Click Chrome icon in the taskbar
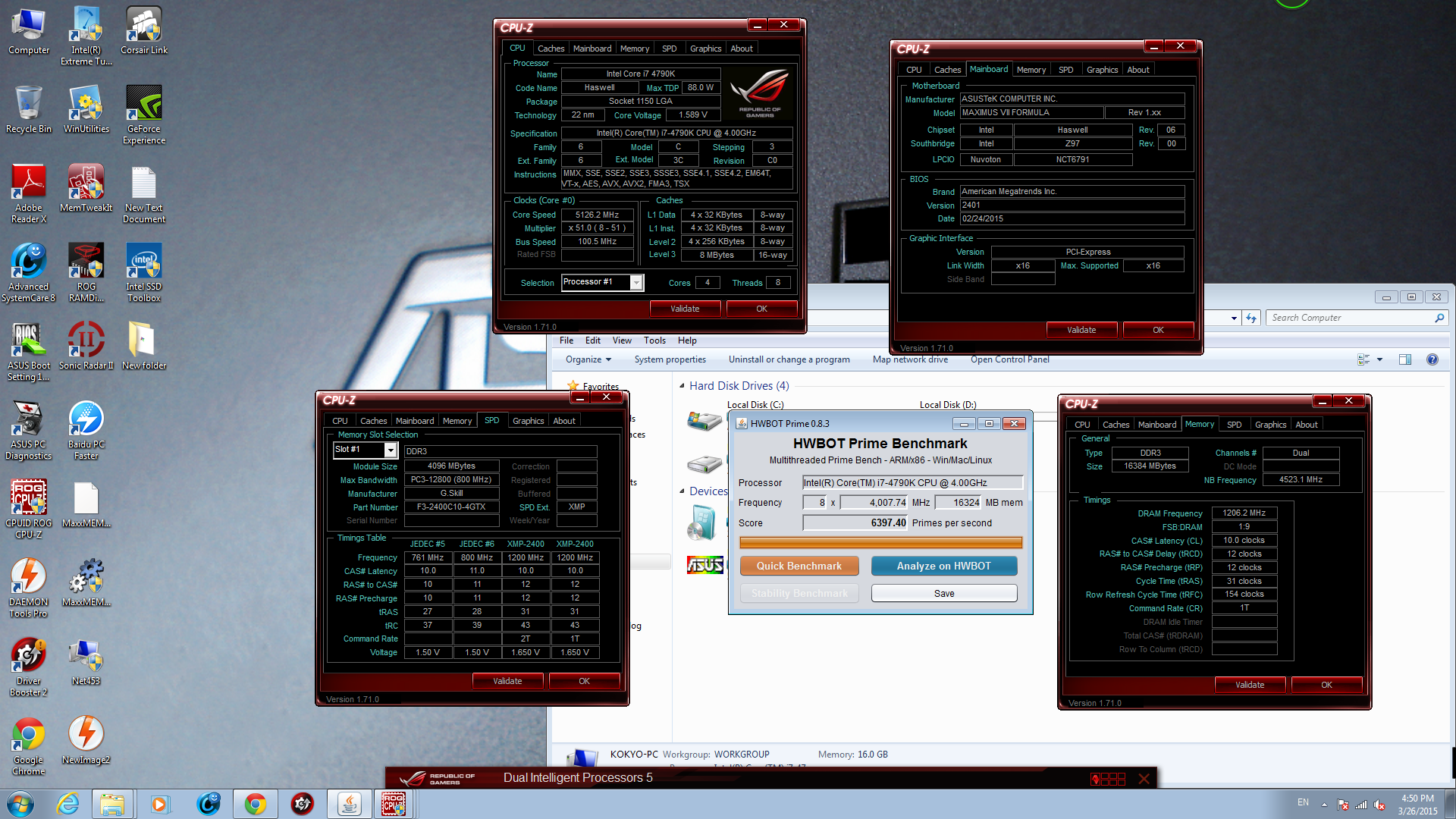Screen dimensions: 1456x819 [x=255, y=803]
